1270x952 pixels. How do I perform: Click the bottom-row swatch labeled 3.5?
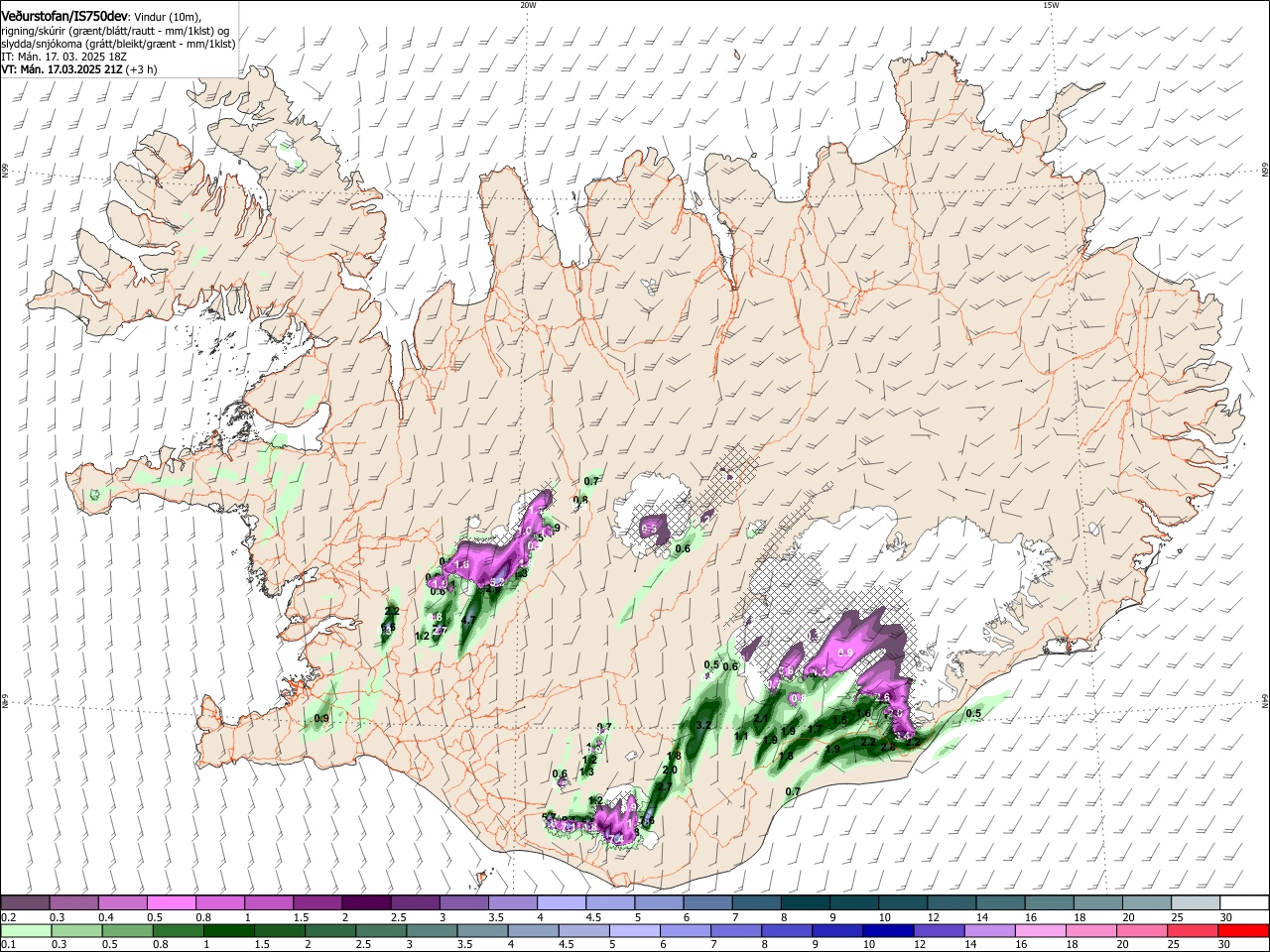click(482, 931)
